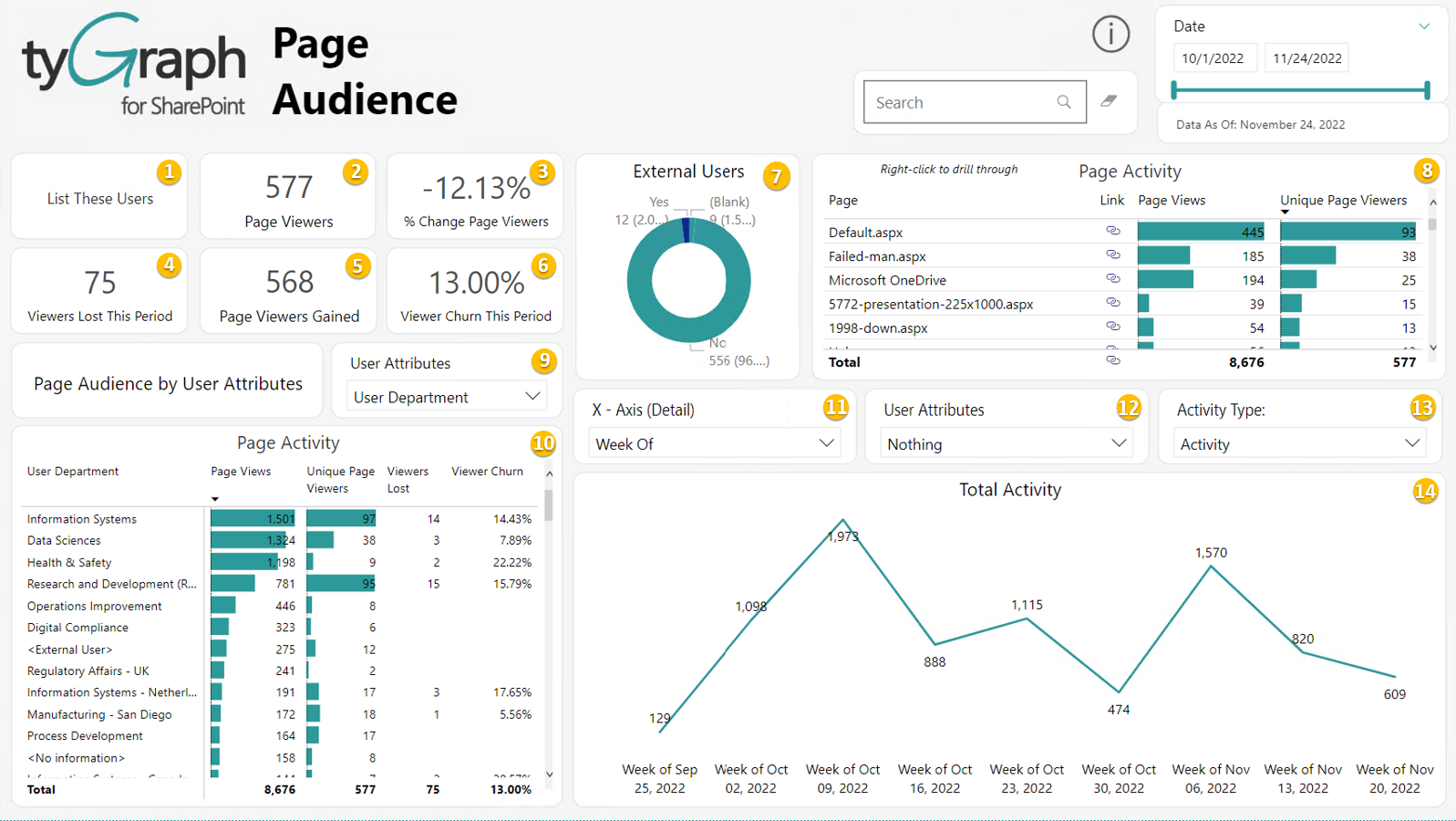1456x821 pixels.
Task: Sort by Unique Page Viewers column header
Action: coord(1343,201)
